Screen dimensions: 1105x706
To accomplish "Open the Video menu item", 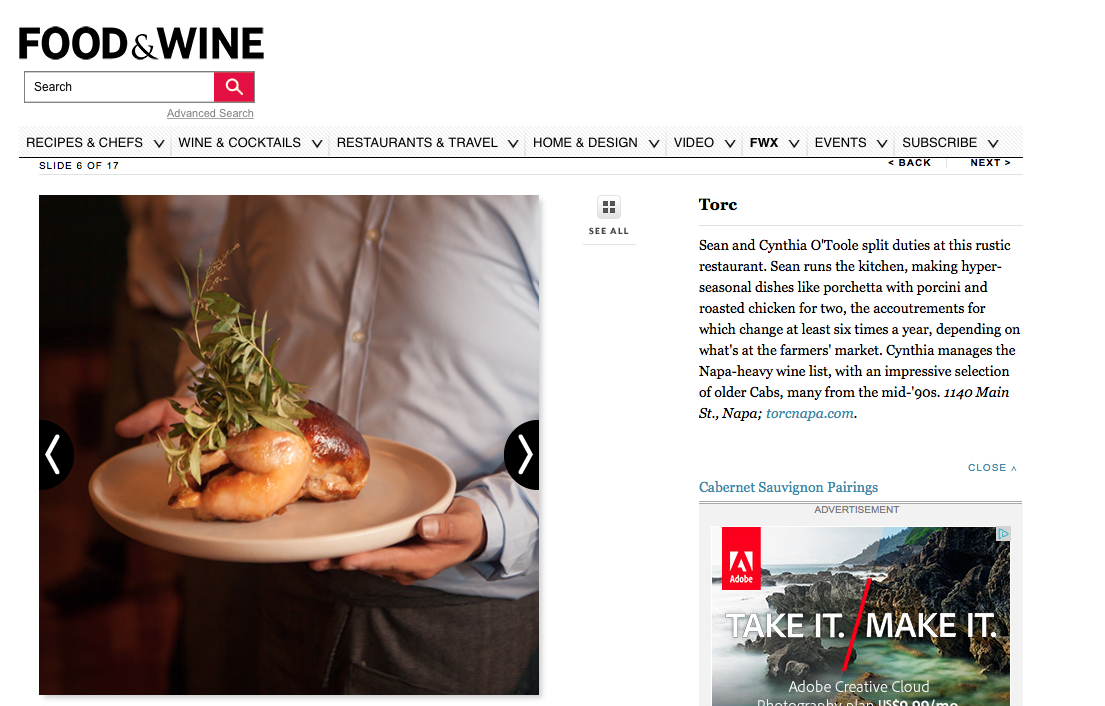I will click(x=693, y=142).
